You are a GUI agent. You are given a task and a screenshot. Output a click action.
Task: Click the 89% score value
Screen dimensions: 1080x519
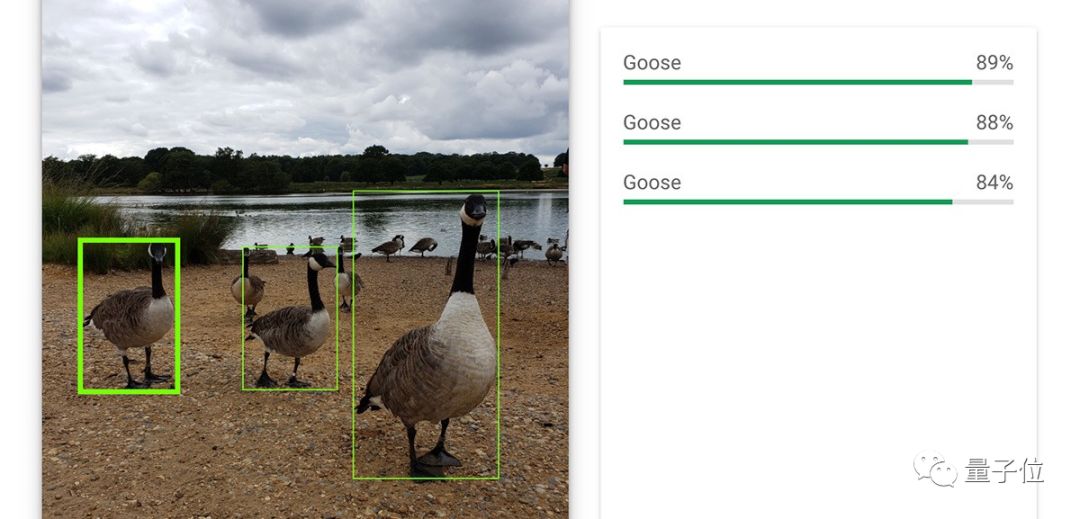[x=994, y=63]
